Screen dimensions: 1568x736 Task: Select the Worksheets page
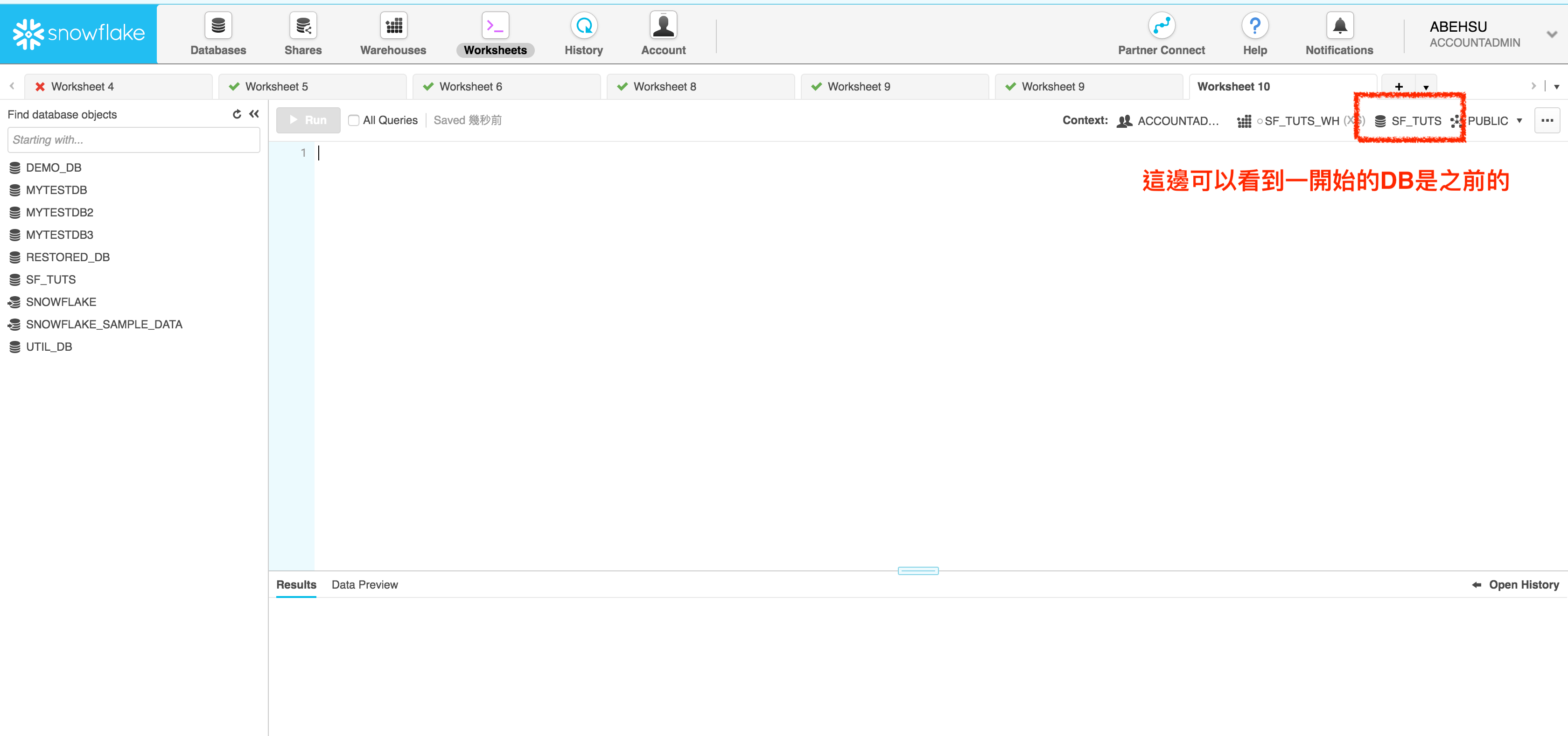coord(495,35)
